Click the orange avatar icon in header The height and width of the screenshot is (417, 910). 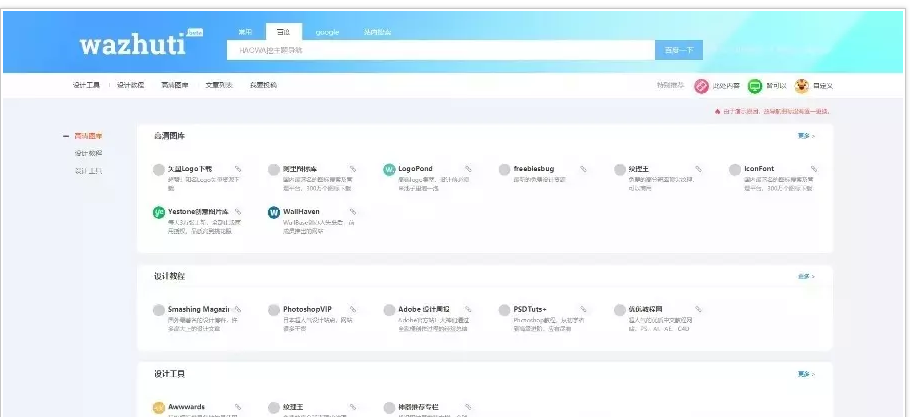pyautogui.click(x=801, y=86)
